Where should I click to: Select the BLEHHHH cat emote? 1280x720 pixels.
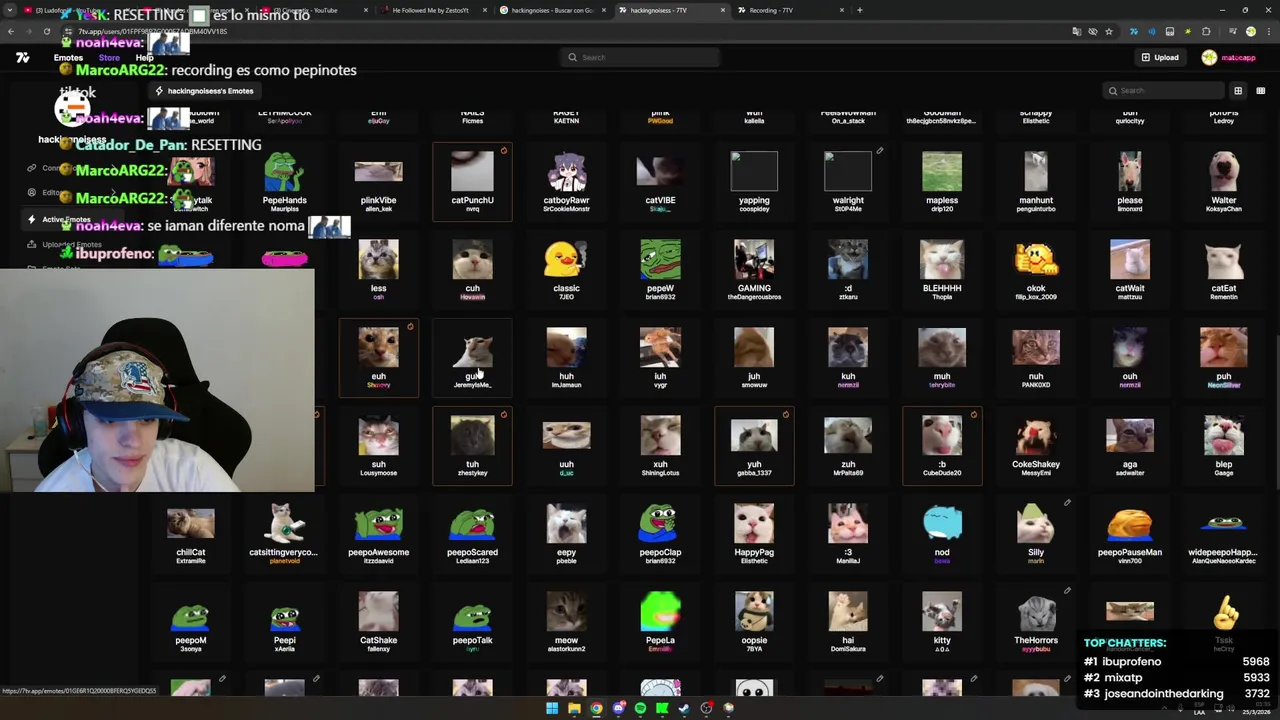[942, 268]
